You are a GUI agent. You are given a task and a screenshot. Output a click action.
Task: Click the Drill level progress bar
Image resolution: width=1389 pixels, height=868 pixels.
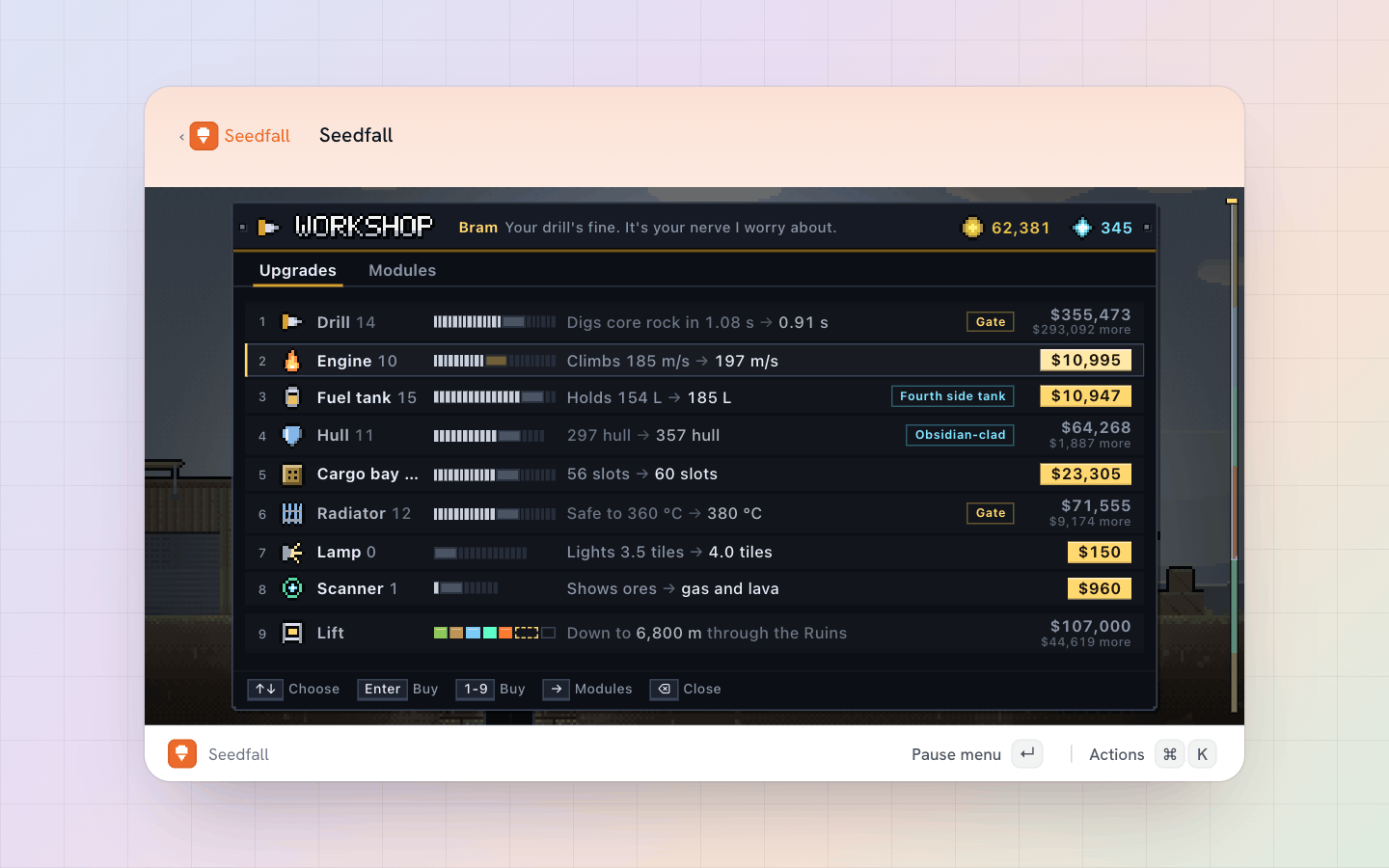(495, 322)
